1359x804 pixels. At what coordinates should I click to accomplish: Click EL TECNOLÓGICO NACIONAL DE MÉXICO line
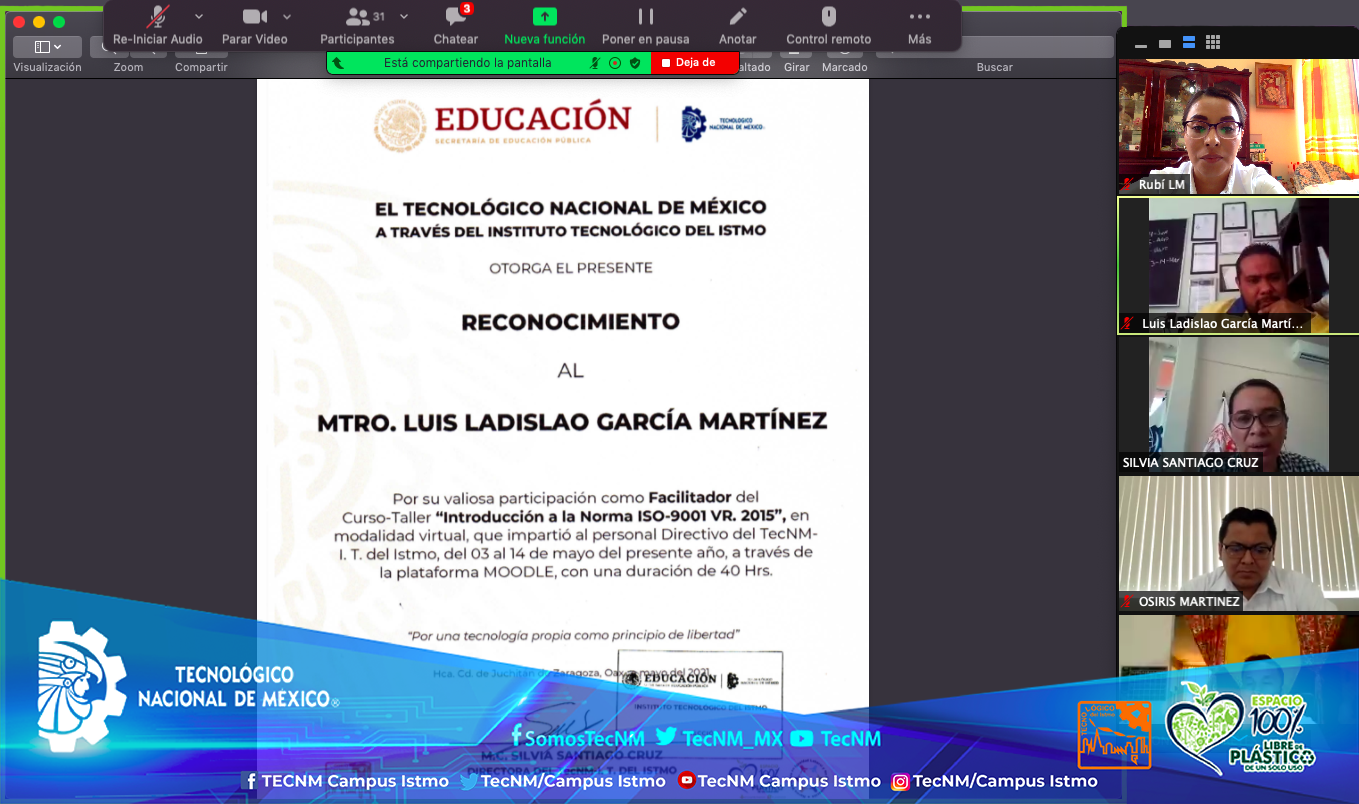click(x=570, y=208)
